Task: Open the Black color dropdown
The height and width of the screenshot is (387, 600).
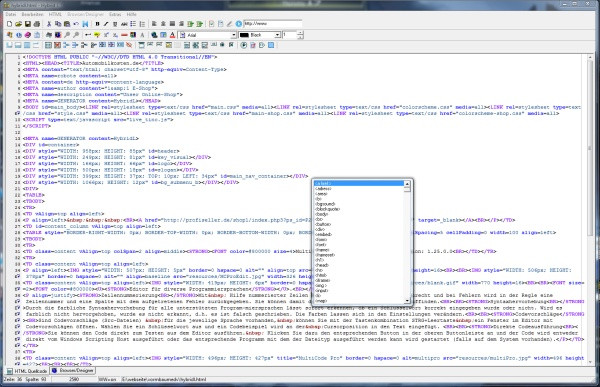Action: click(x=277, y=35)
